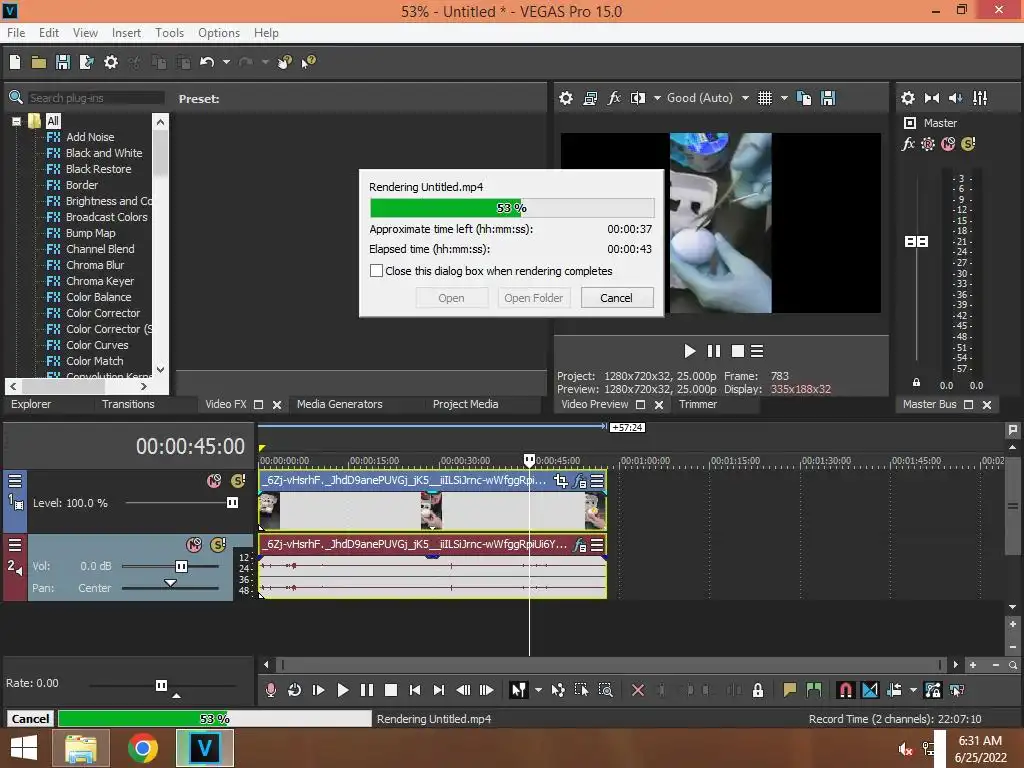Open edit tool selection dropdown arrow
Screen dimensions: 1024x768
pyautogui.click(x=538, y=690)
